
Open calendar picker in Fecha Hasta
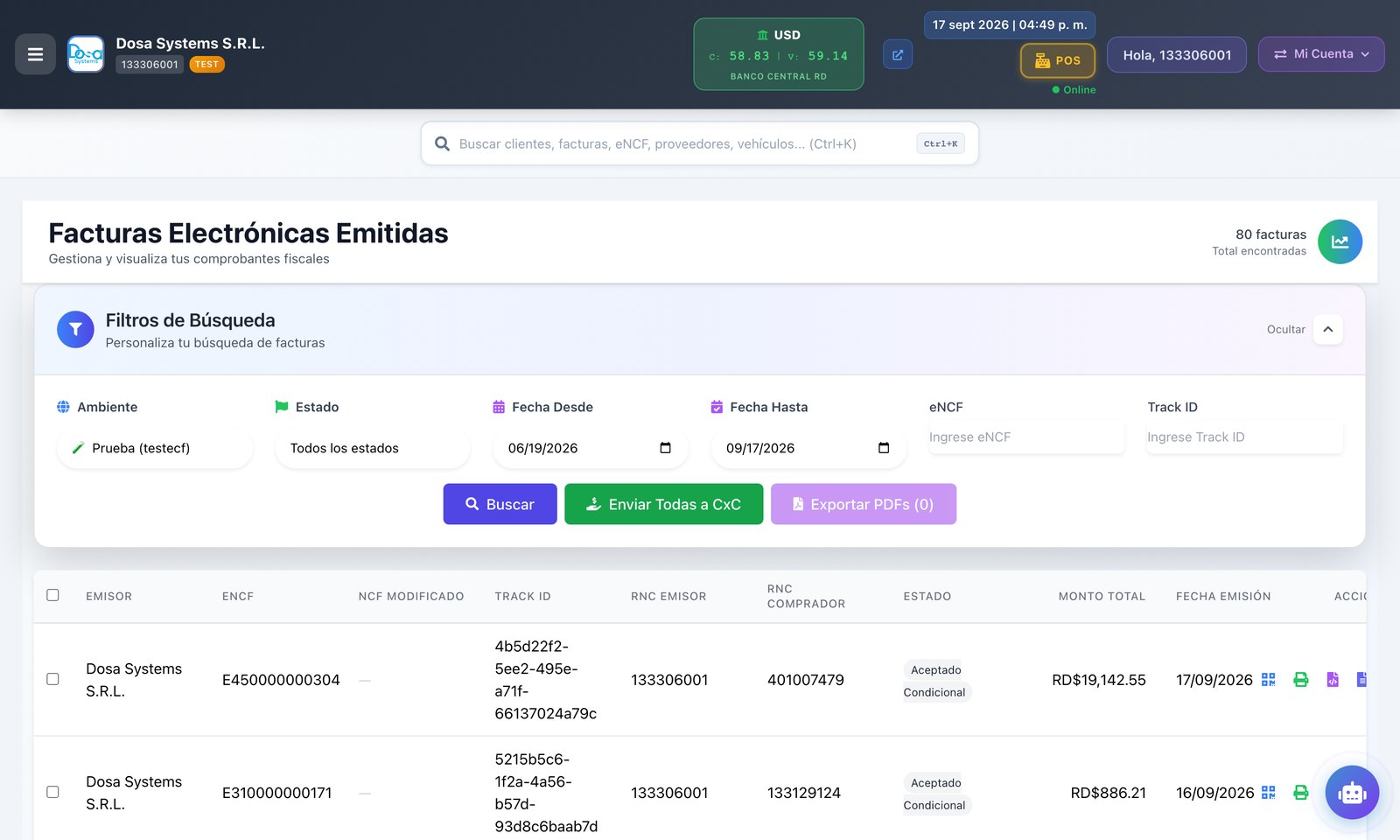tap(884, 448)
